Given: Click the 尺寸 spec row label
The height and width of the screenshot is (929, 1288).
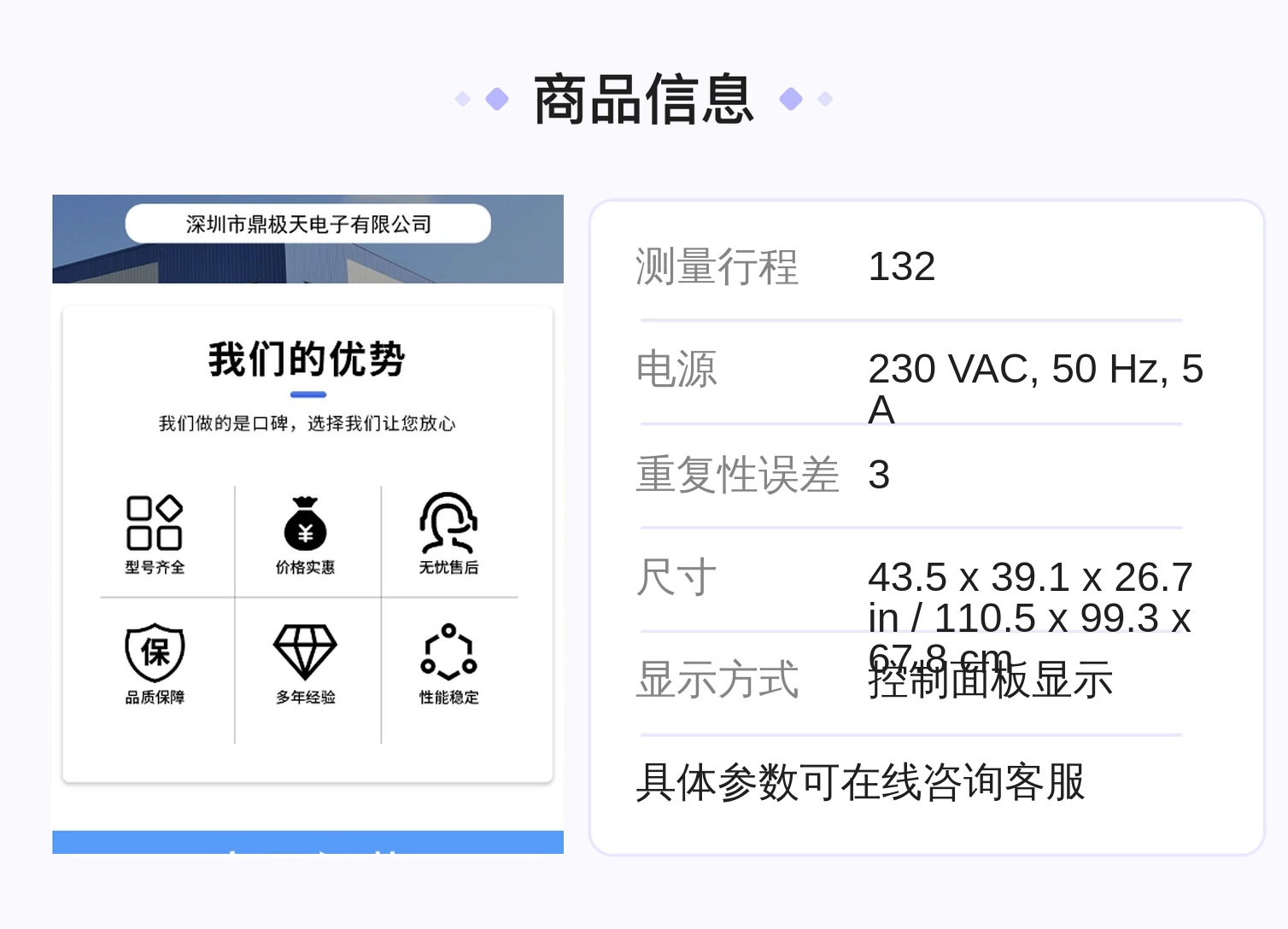Looking at the screenshot, I should [676, 577].
